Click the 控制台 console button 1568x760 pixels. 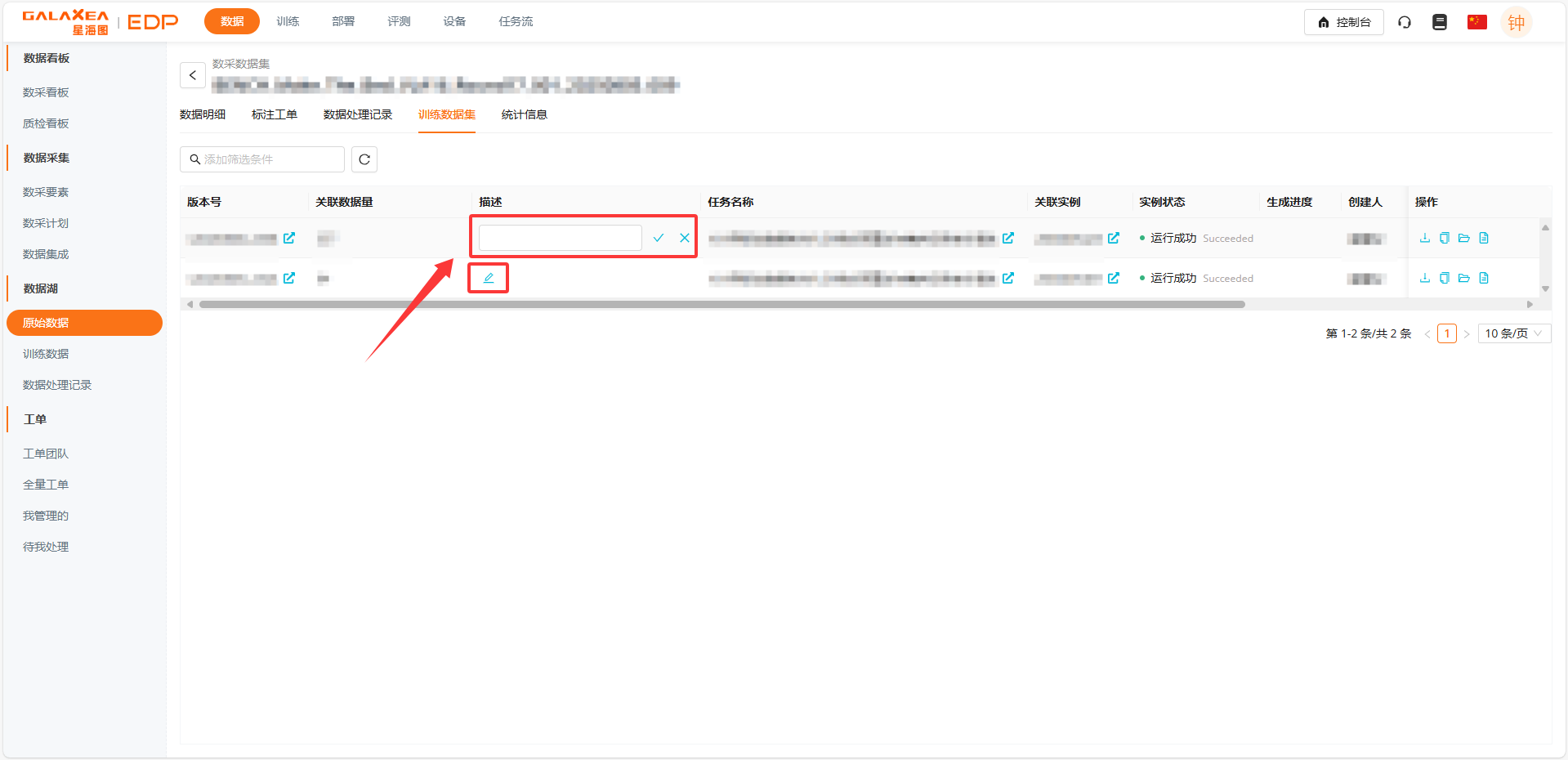(x=1343, y=22)
